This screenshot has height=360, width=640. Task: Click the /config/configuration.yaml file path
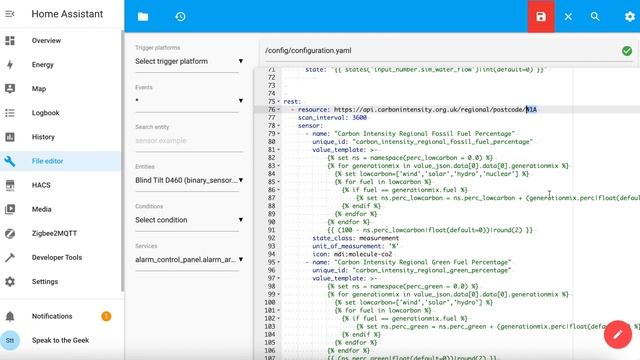(x=308, y=51)
